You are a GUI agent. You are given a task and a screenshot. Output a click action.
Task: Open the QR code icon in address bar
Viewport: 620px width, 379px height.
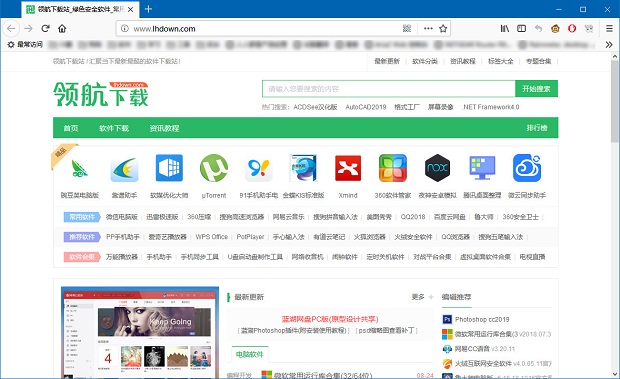click(x=407, y=28)
